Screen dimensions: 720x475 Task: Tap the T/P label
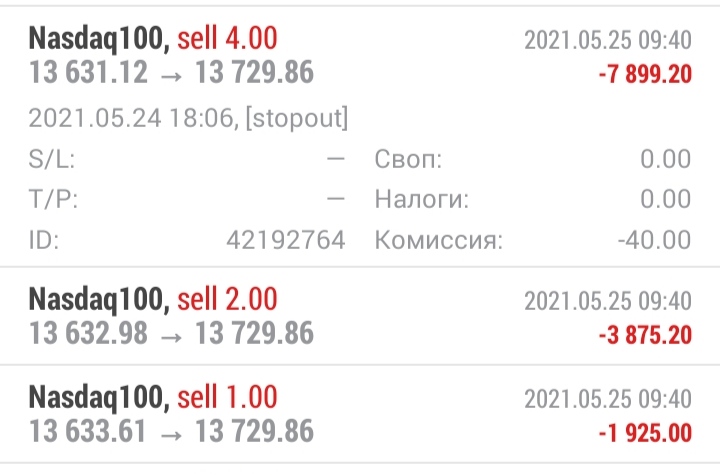(x=53, y=199)
